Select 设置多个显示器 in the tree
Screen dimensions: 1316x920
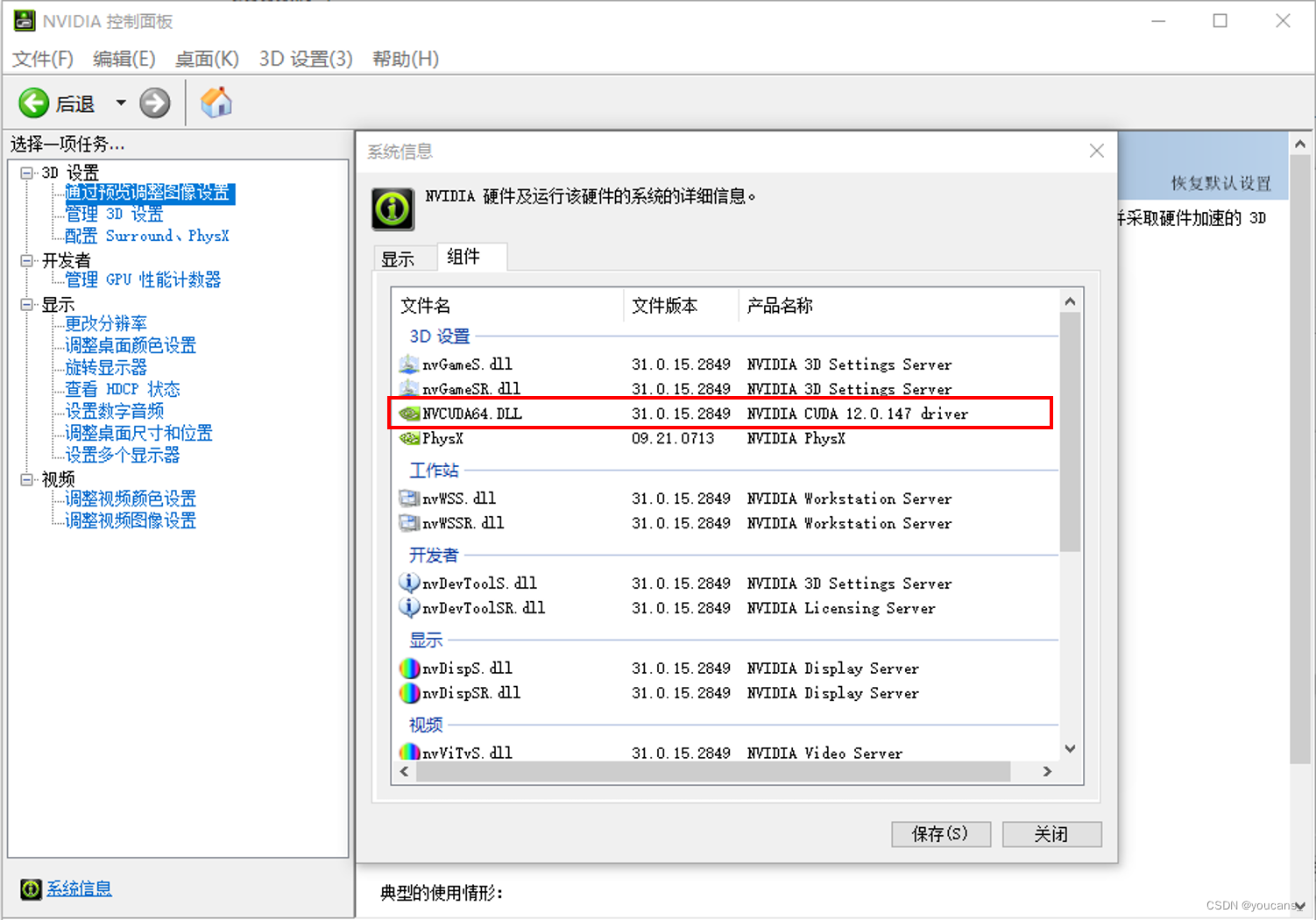tap(123, 455)
